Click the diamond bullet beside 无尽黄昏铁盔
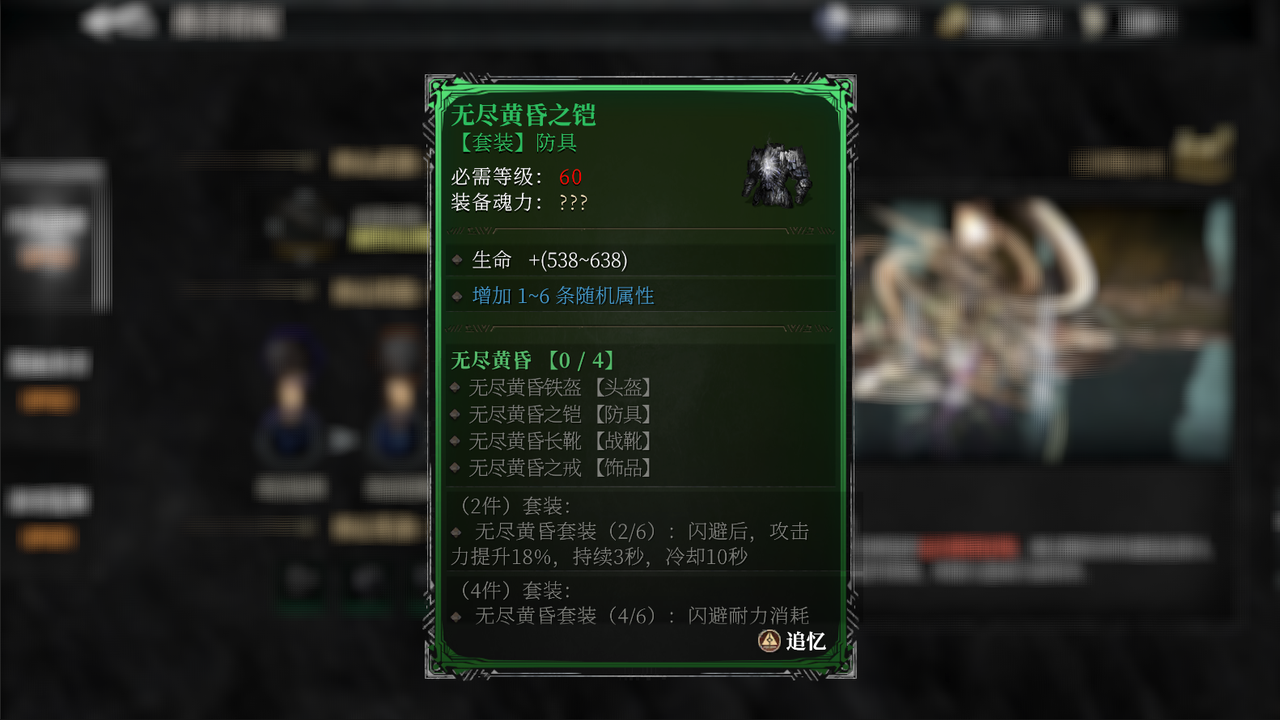This screenshot has width=1280, height=720. pyautogui.click(x=456, y=387)
